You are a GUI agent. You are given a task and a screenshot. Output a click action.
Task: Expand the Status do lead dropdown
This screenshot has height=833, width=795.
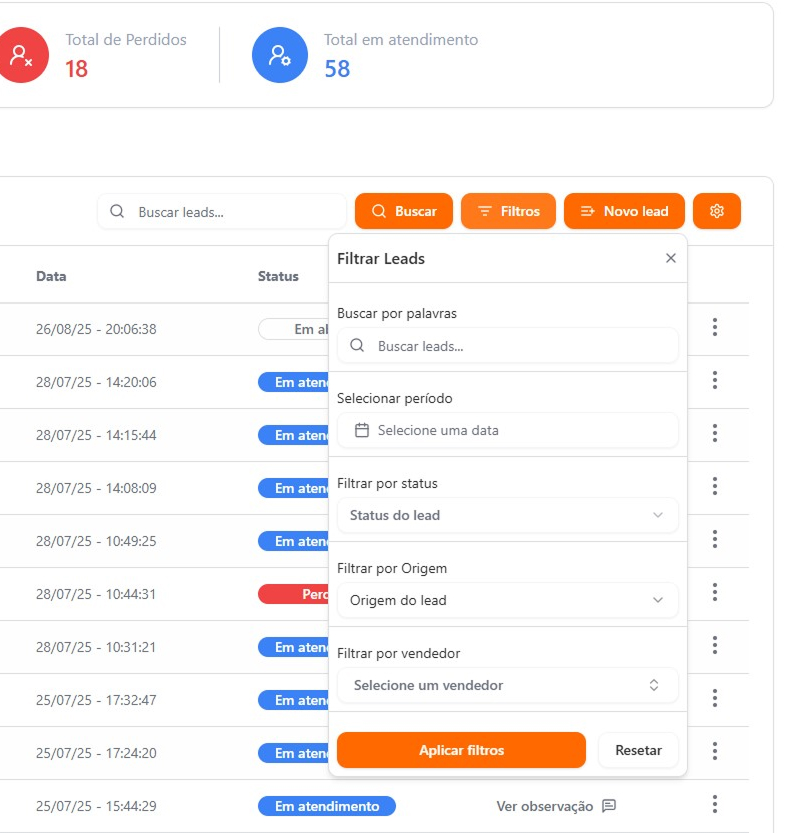coord(507,515)
